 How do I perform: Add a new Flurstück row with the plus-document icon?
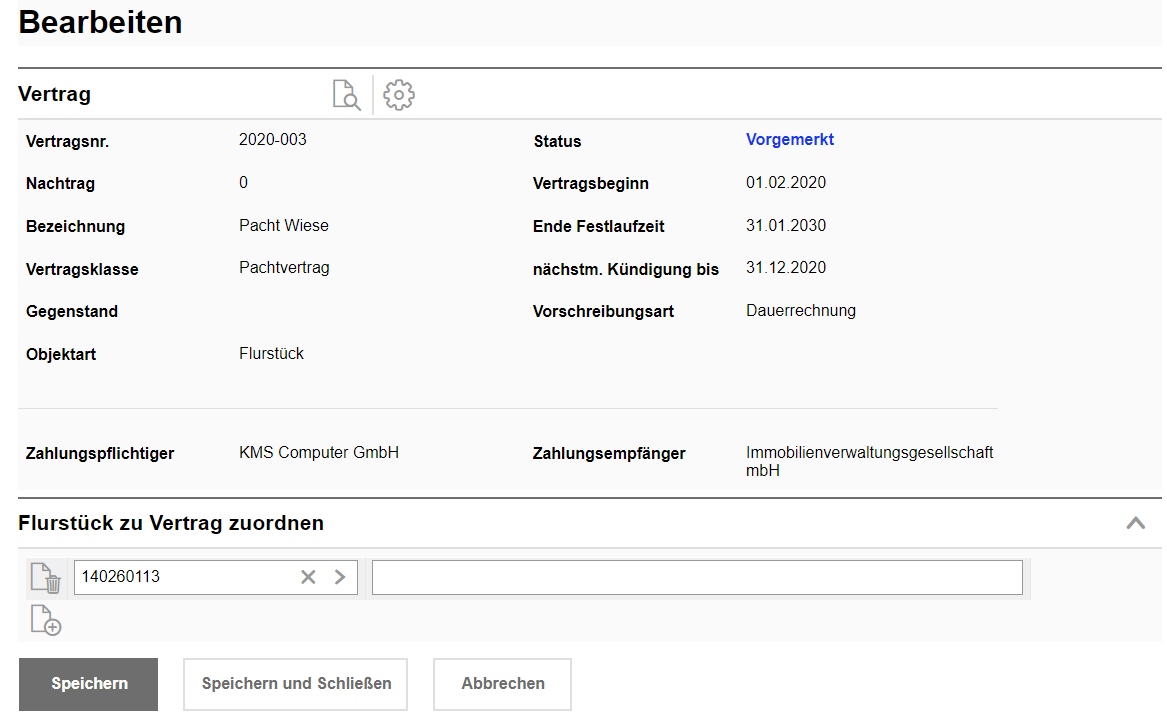(x=45, y=620)
